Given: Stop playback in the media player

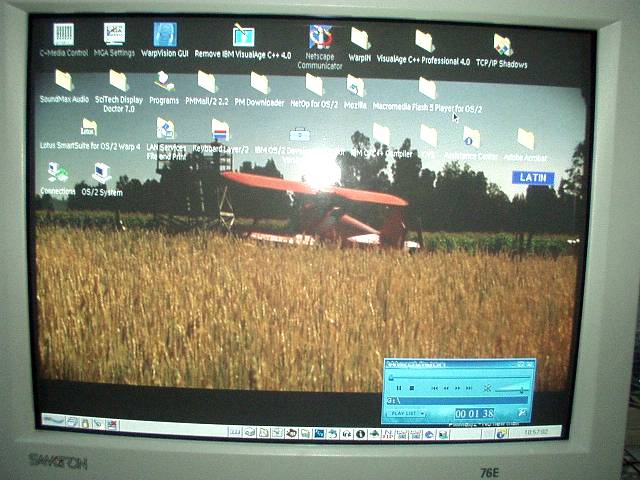Looking at the screenshot, I should click(412, 388).
